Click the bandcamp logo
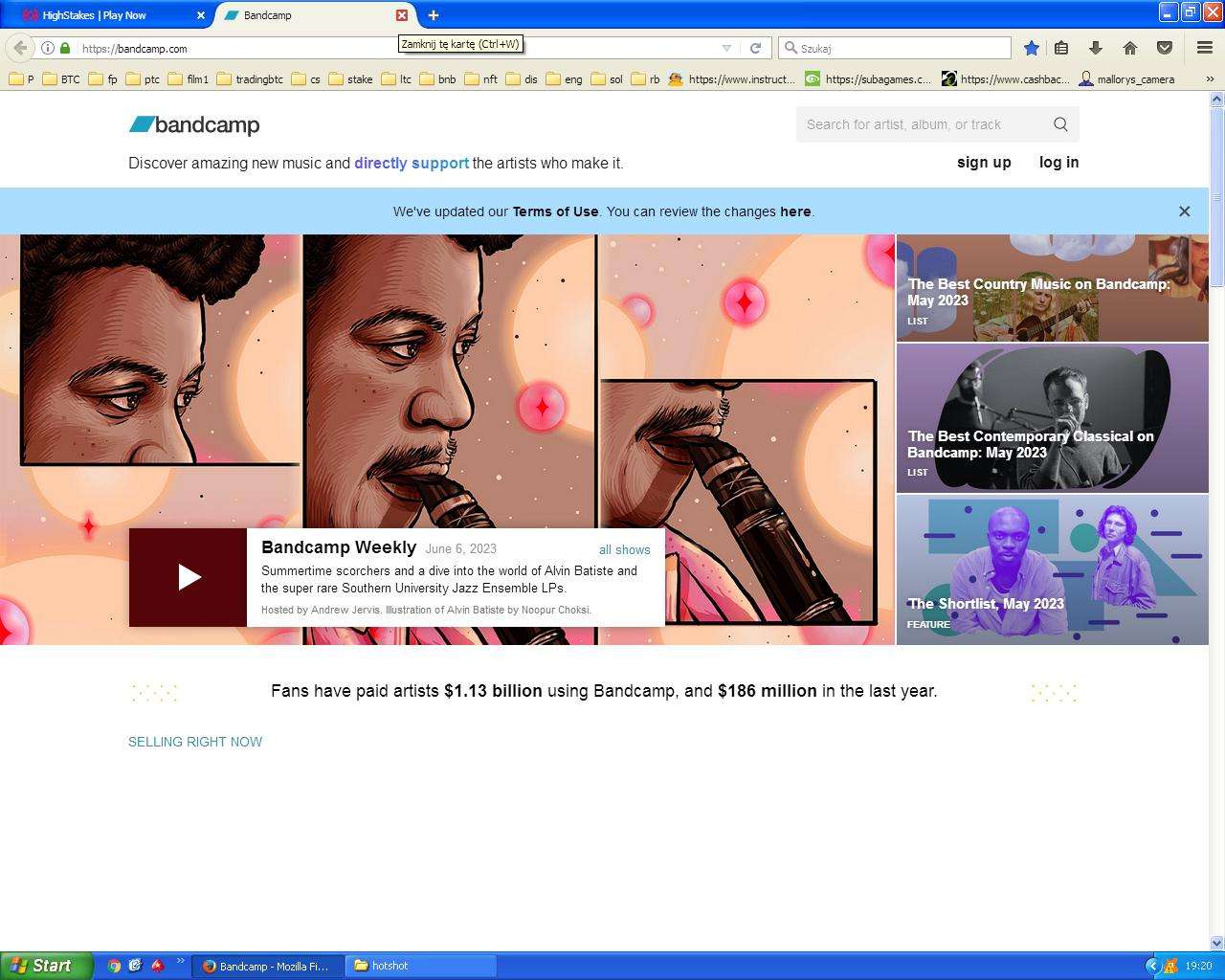This screenshot has width=1225, height=980. (194, 124)
